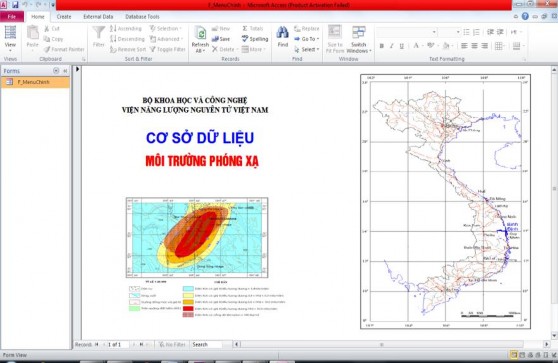Click No Filter indicator
This screenshot has width=558, height=363.
point(172,344)
